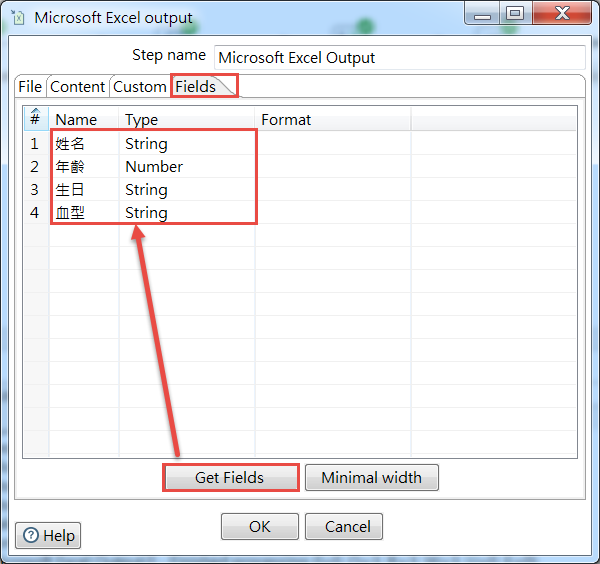Viewport: 600px width, 564px height.
Task: Close the Microsoft Excel output dialog
Action: (x=562, y=14)
